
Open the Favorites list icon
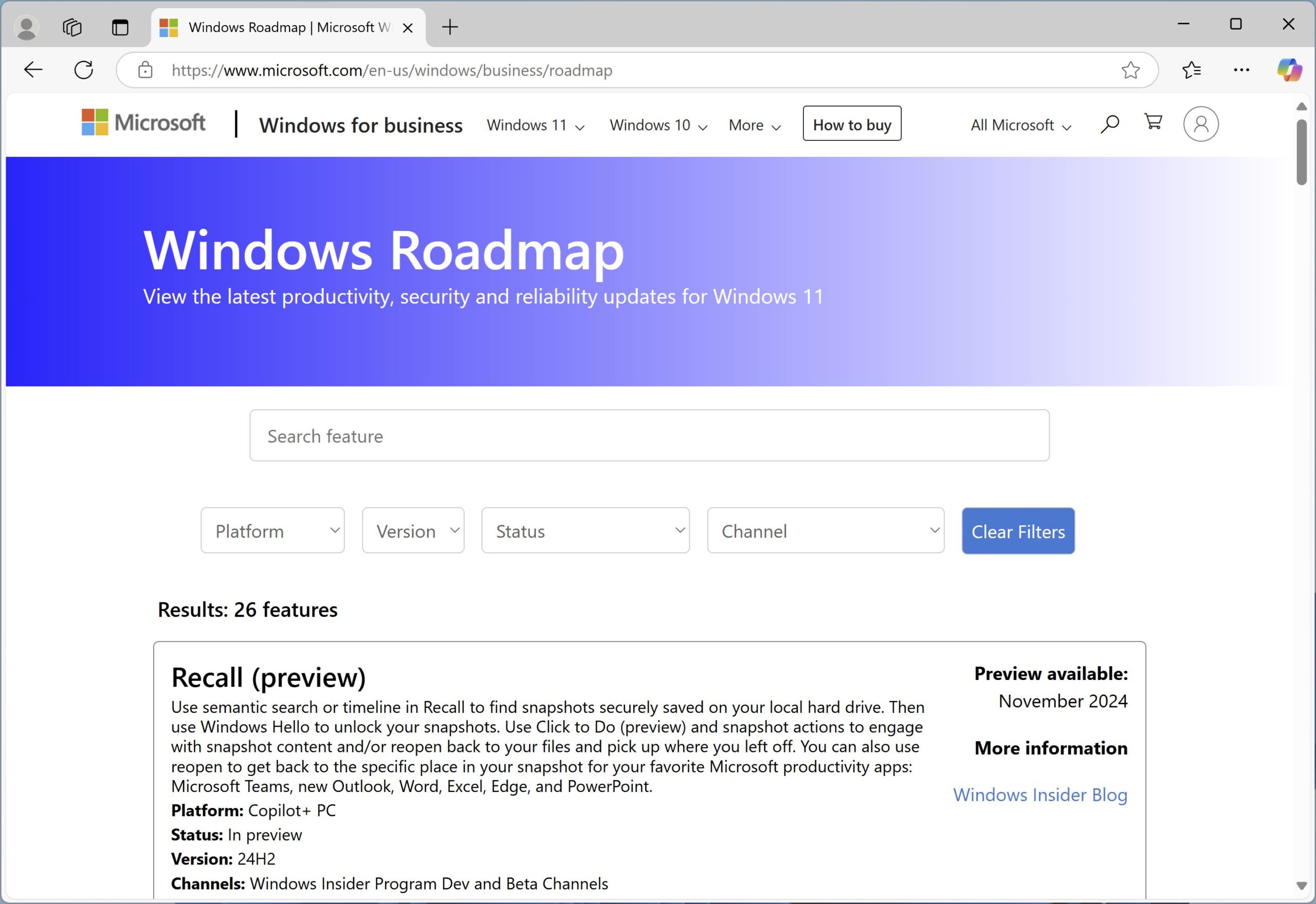[1192, 70]
